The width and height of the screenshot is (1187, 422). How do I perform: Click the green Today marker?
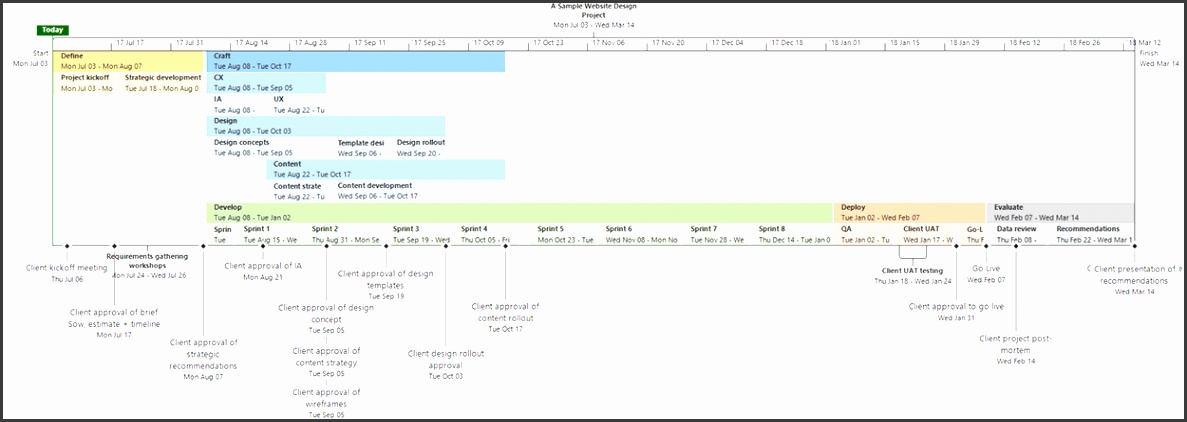pyautogui.click(x=53, y=30)
